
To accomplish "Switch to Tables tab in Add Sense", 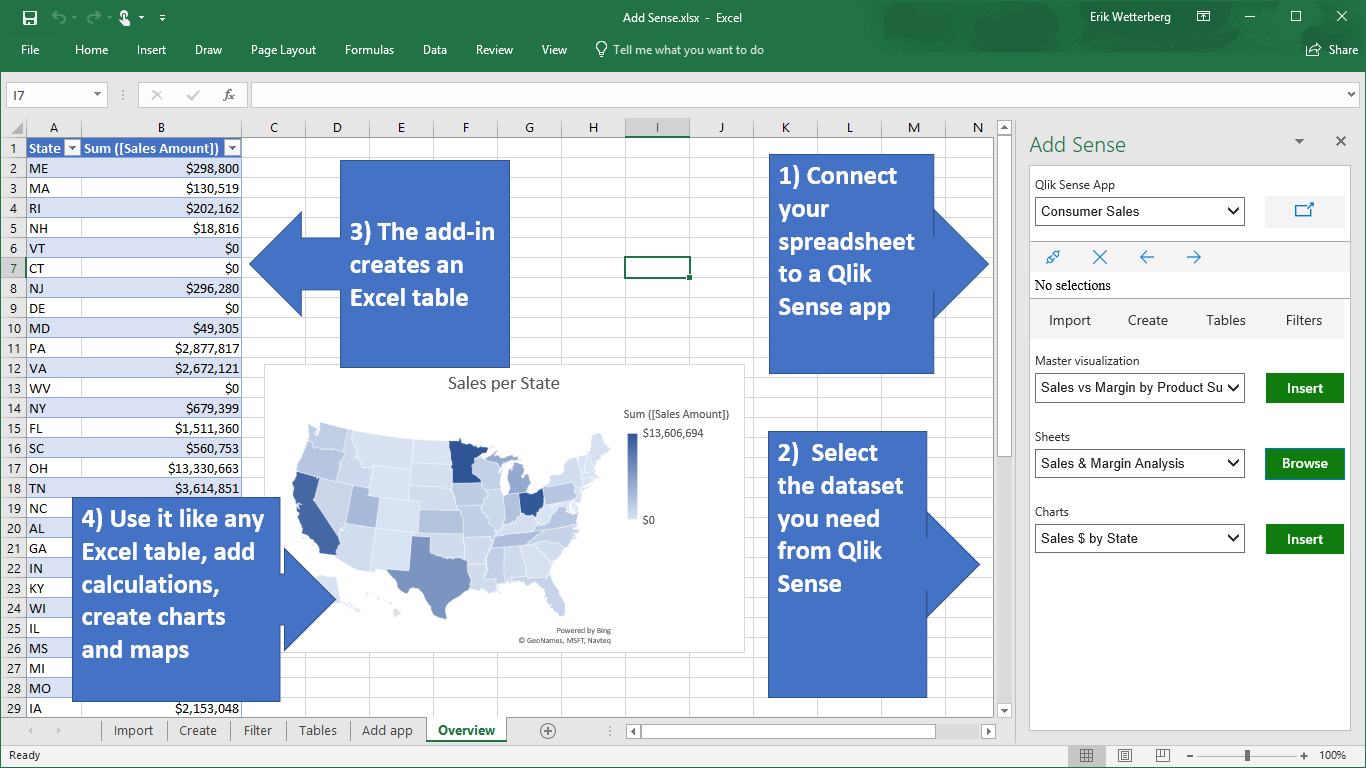I will coord(1226,320).
